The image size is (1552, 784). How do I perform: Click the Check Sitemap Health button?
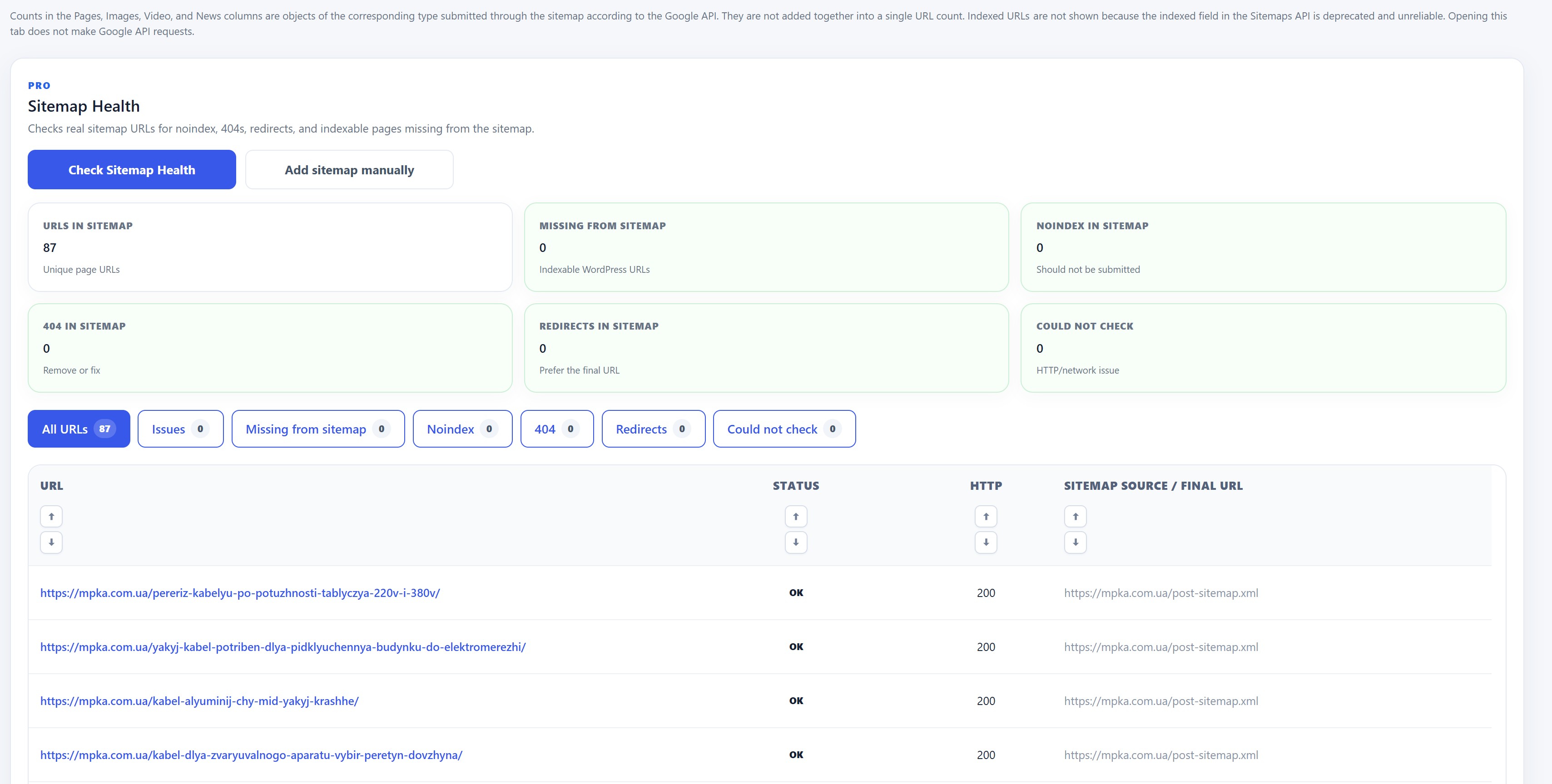click(132, 170)
